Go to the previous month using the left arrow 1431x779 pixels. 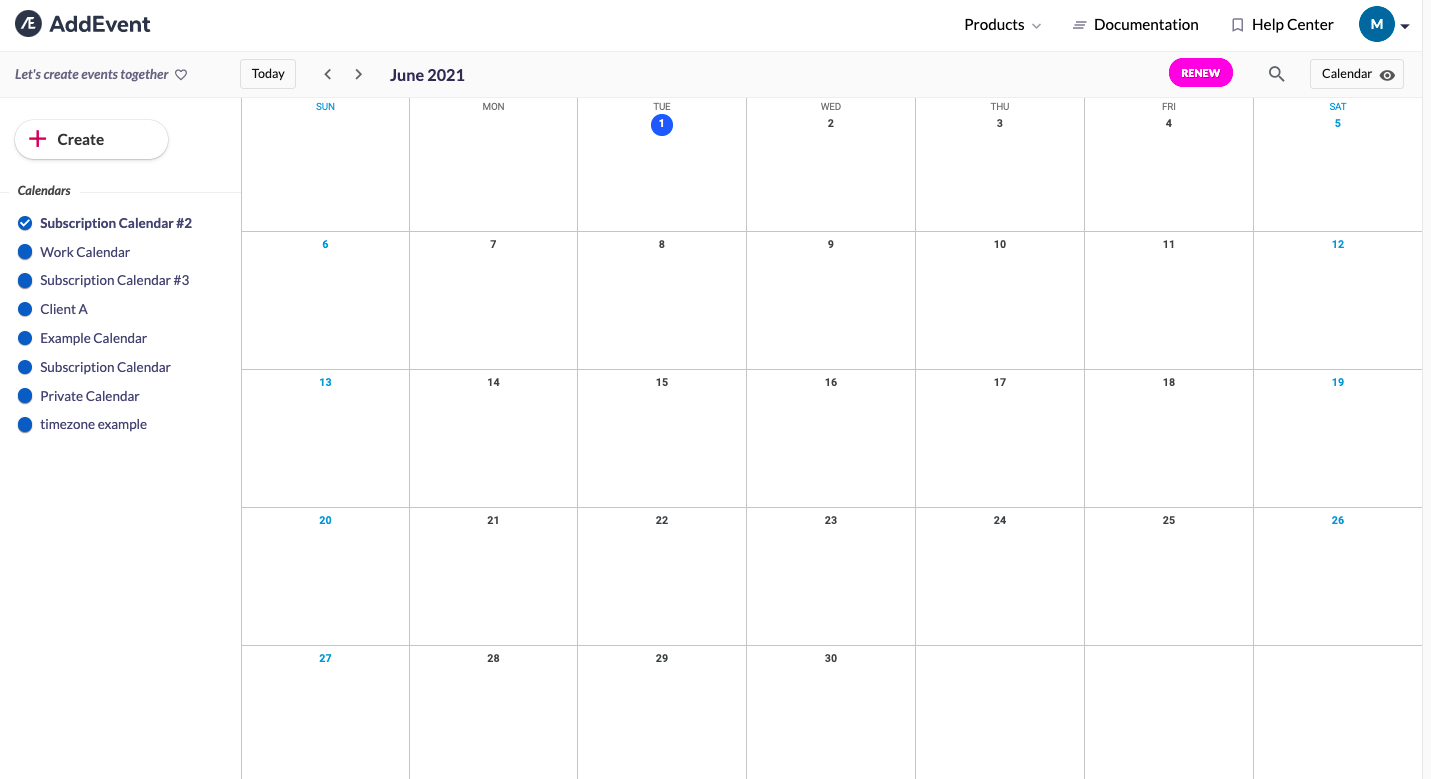click(x=327, y=74)
